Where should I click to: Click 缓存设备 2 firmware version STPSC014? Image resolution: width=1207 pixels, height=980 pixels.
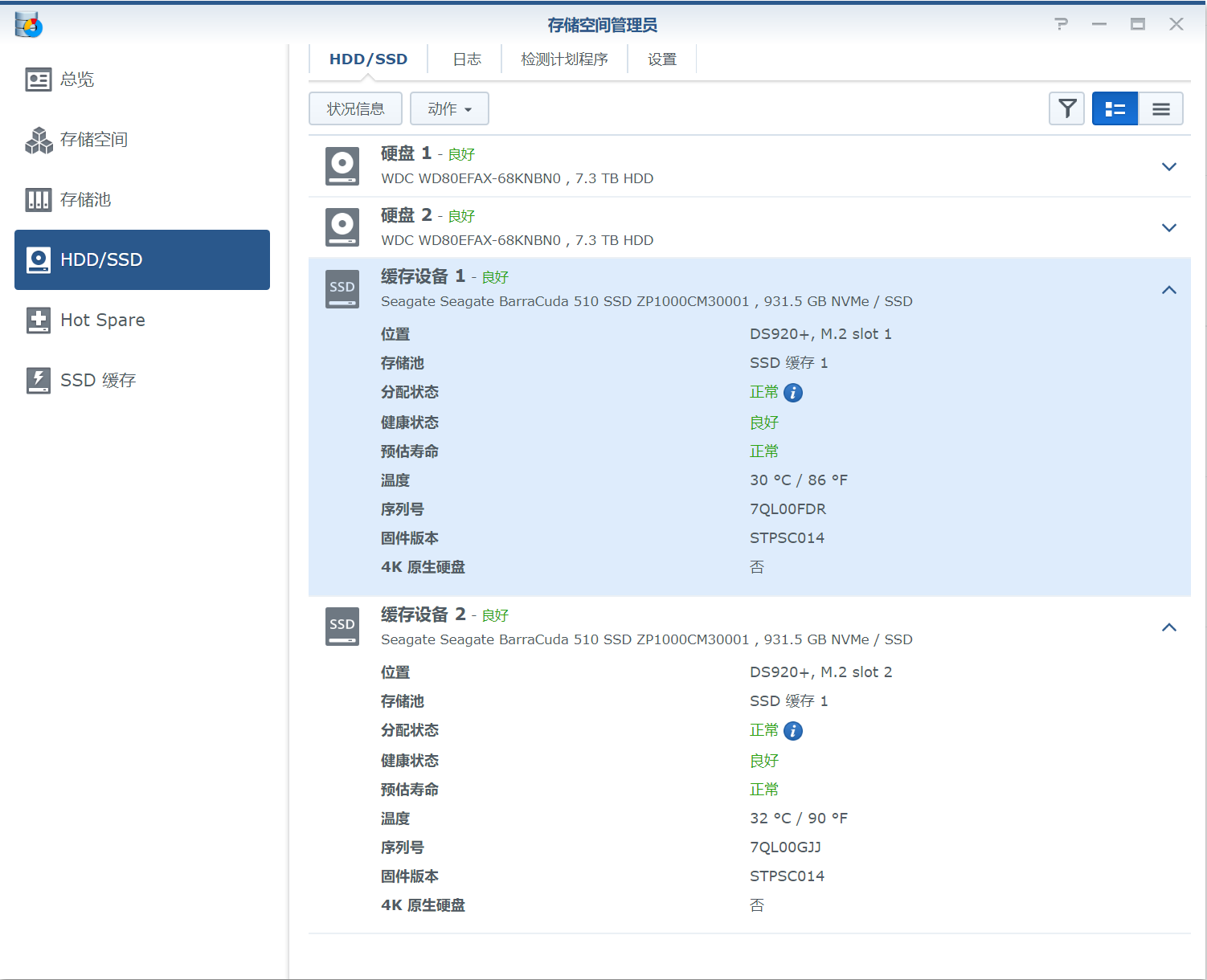tap(787, 876)
